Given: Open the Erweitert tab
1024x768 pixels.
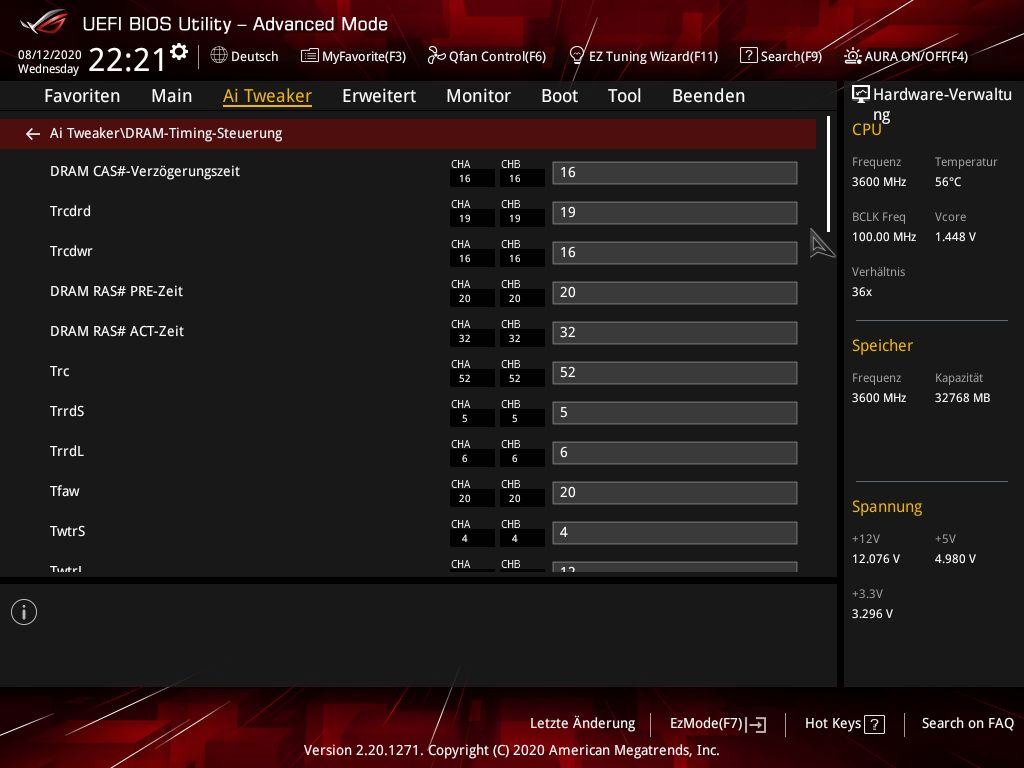Looking at the screenshot, I should (379, 96).
